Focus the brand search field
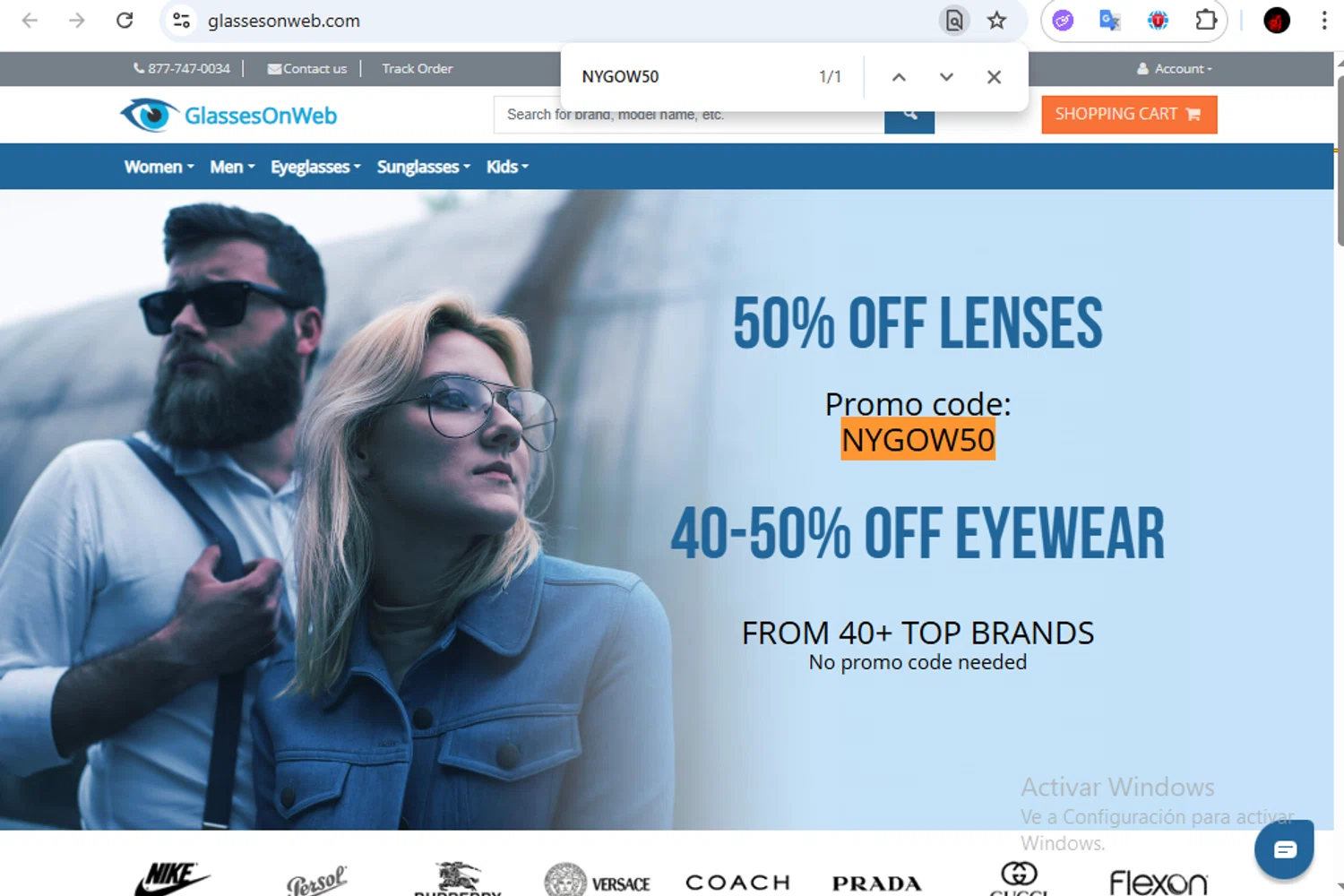 [688, 115]
